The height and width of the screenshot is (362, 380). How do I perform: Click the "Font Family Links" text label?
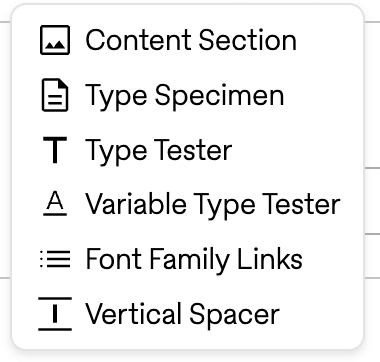click(194, 261)
